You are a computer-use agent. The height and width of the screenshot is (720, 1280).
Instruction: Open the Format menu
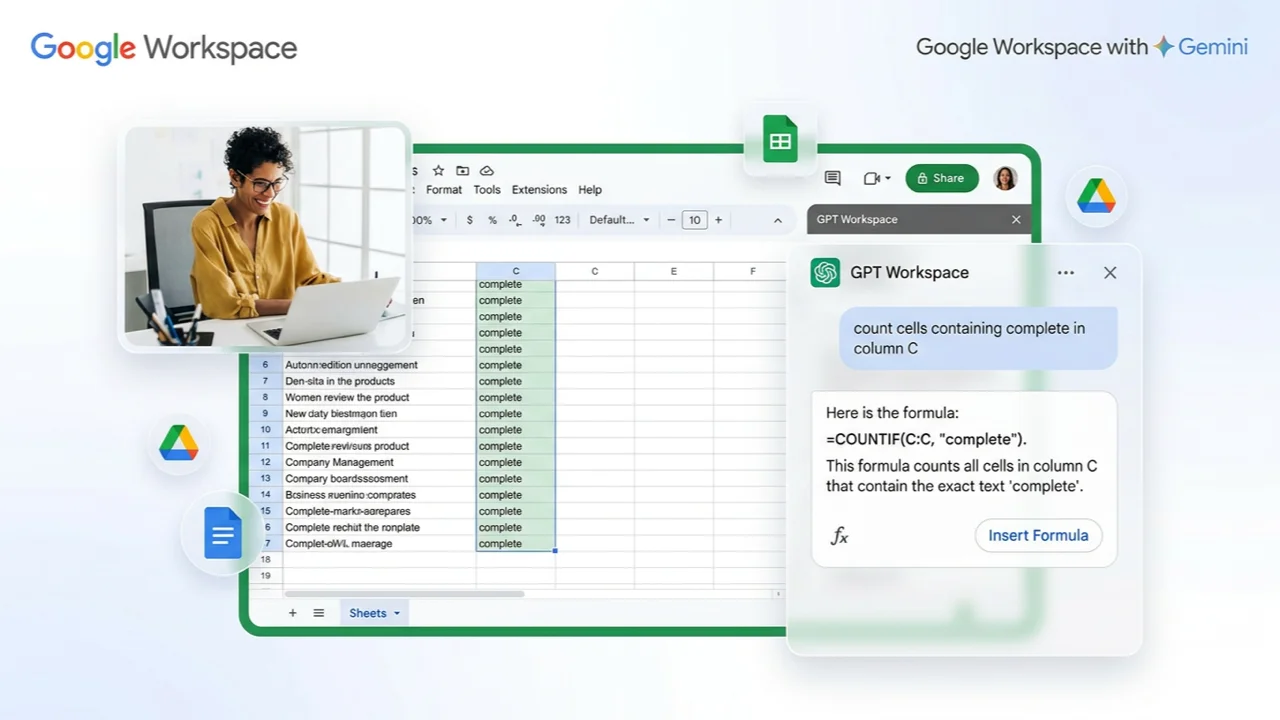click(444, 190)
